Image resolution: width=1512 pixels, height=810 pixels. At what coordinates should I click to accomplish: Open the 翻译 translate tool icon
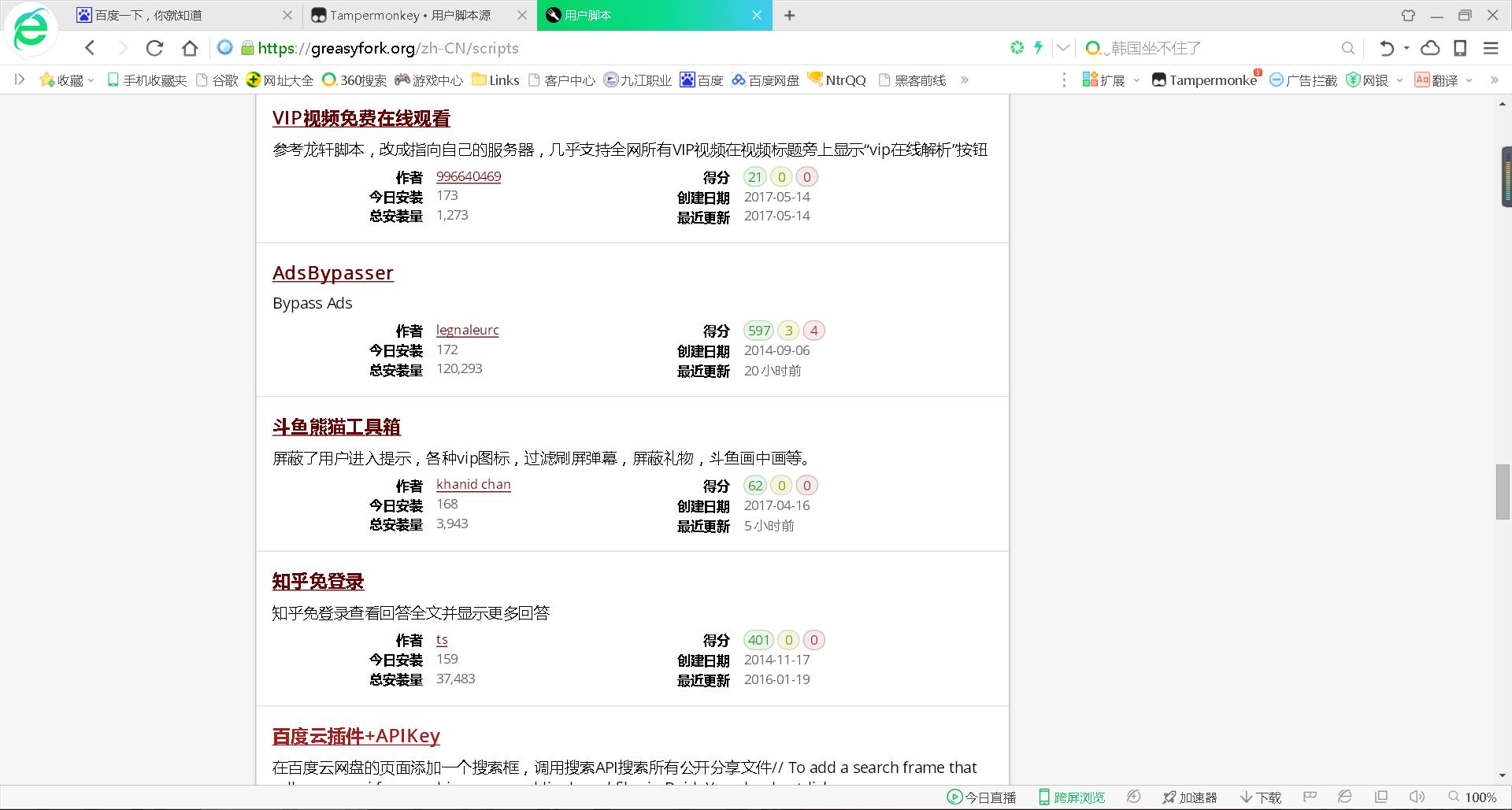pyautogui.click(x=1422, y=80)
